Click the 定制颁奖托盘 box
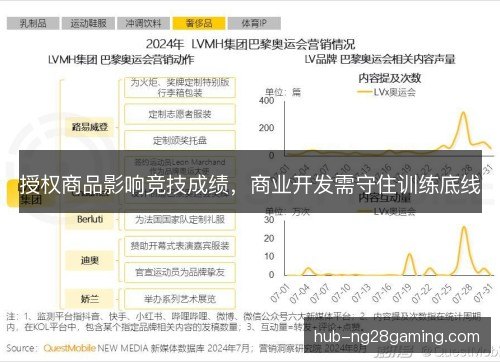 [180, 140]
